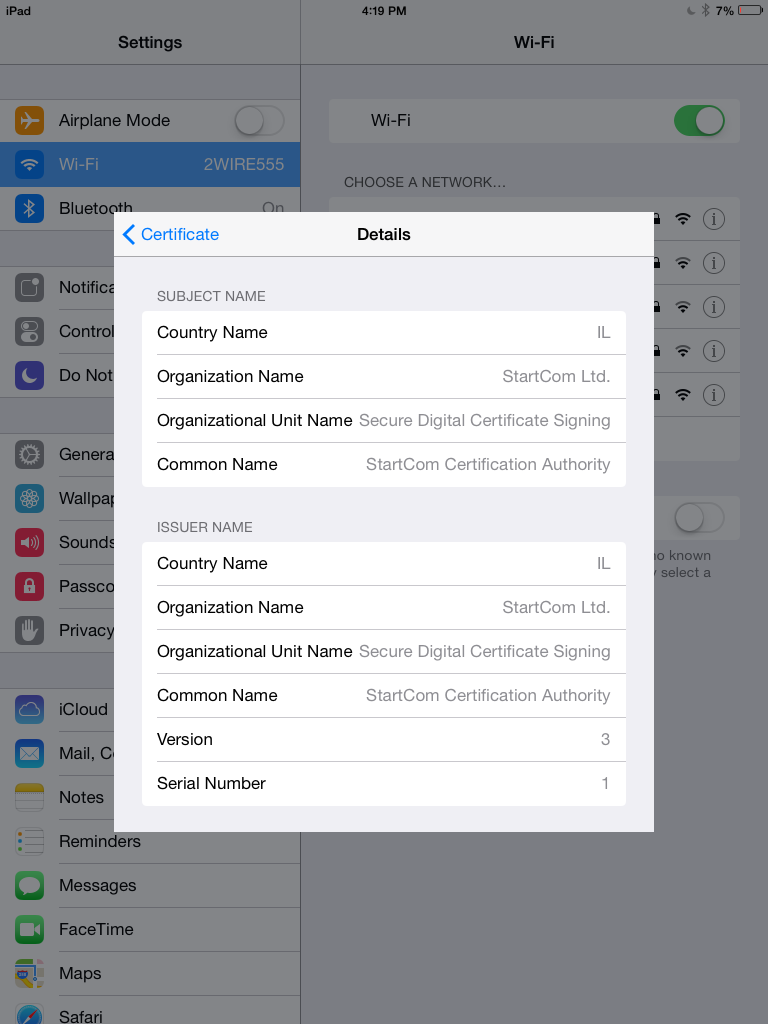Click the Serial Number row
Viewport: 768px width, 1024px height.
(x=383, y=784)
